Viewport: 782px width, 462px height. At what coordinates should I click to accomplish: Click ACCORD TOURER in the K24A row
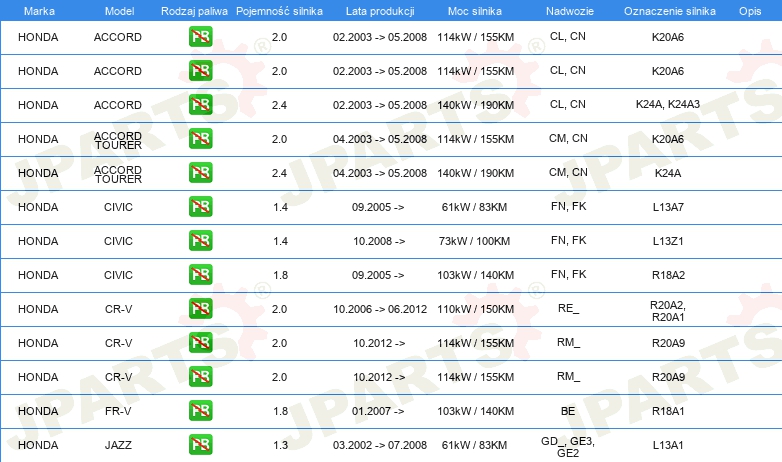[118, 175]
